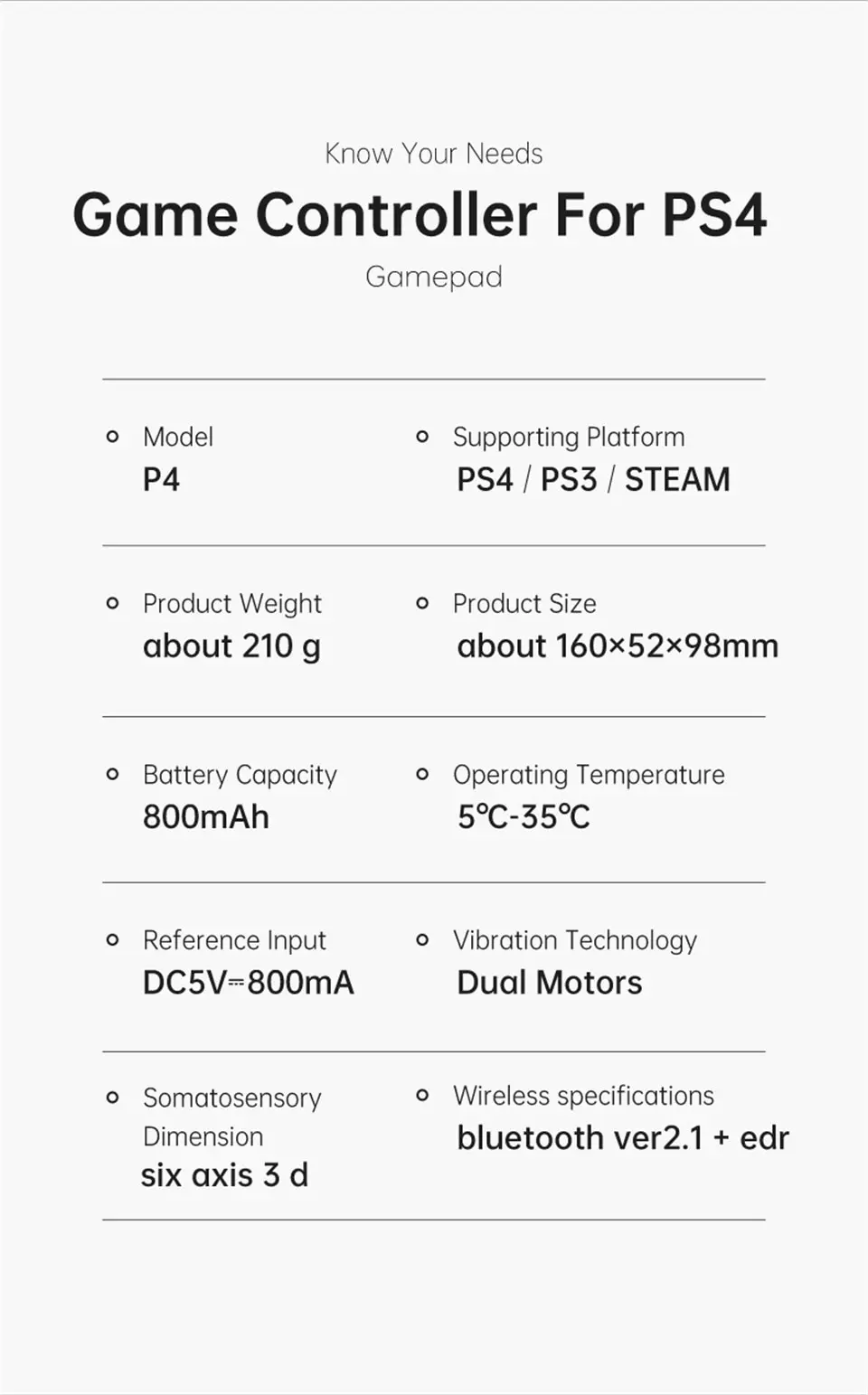Viewport: 868px width, 1395px height.
Task: Click the bullet beside Supporting Platform
Action: (x=422, y=437)
